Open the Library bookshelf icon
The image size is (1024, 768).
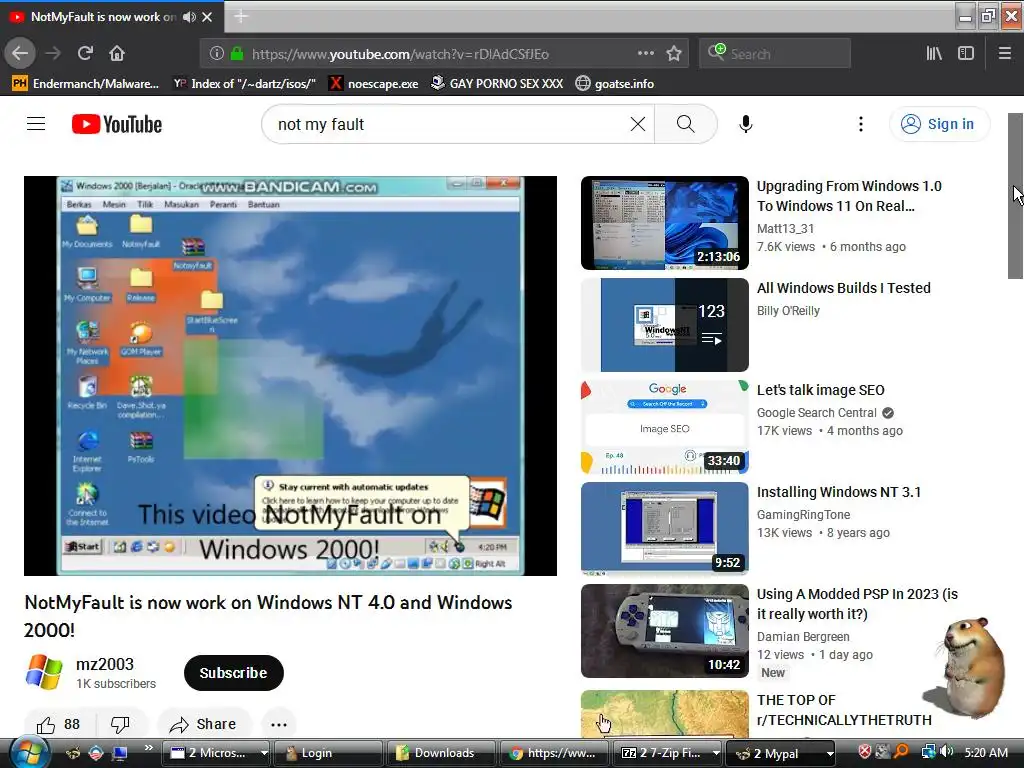coord(934,54)
